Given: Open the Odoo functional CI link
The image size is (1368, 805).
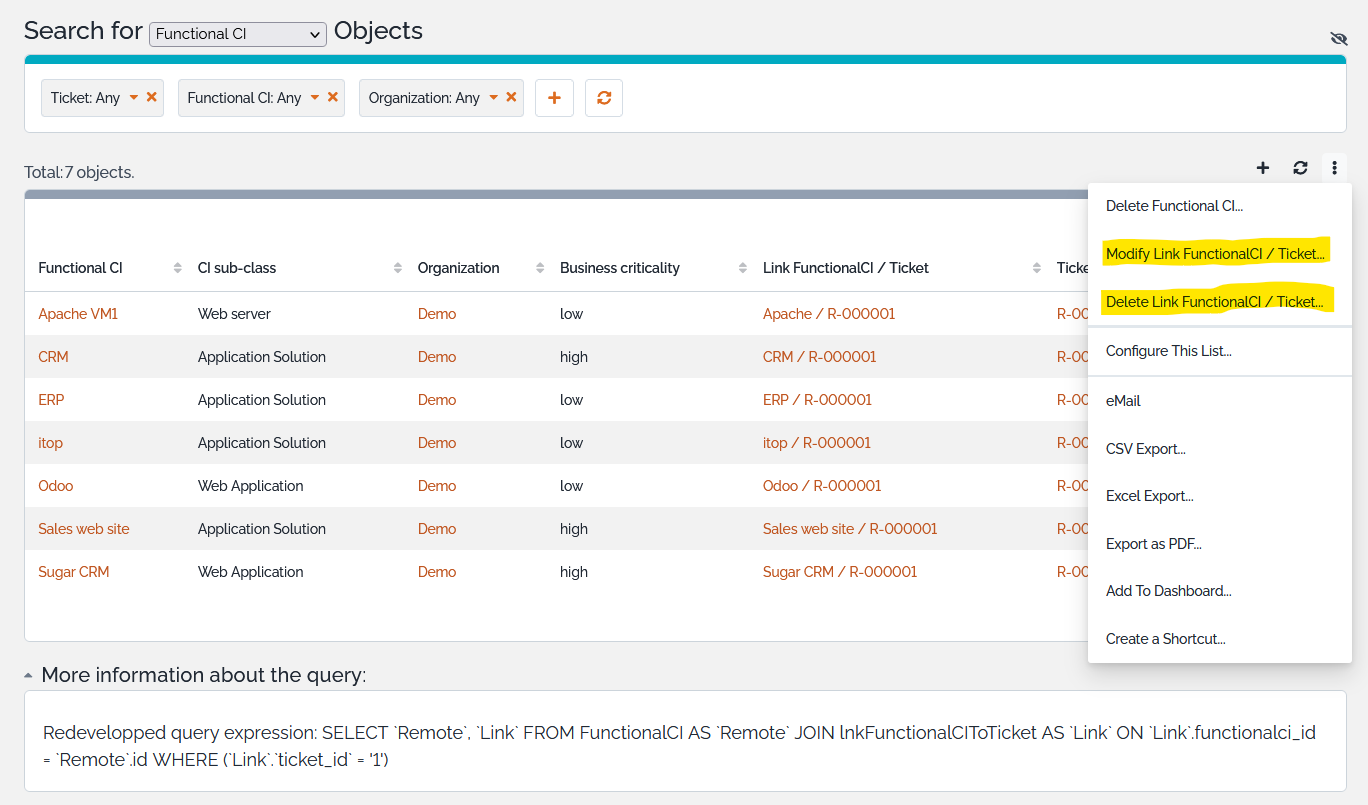Looking at the screenshot, I should pos(56,486).
